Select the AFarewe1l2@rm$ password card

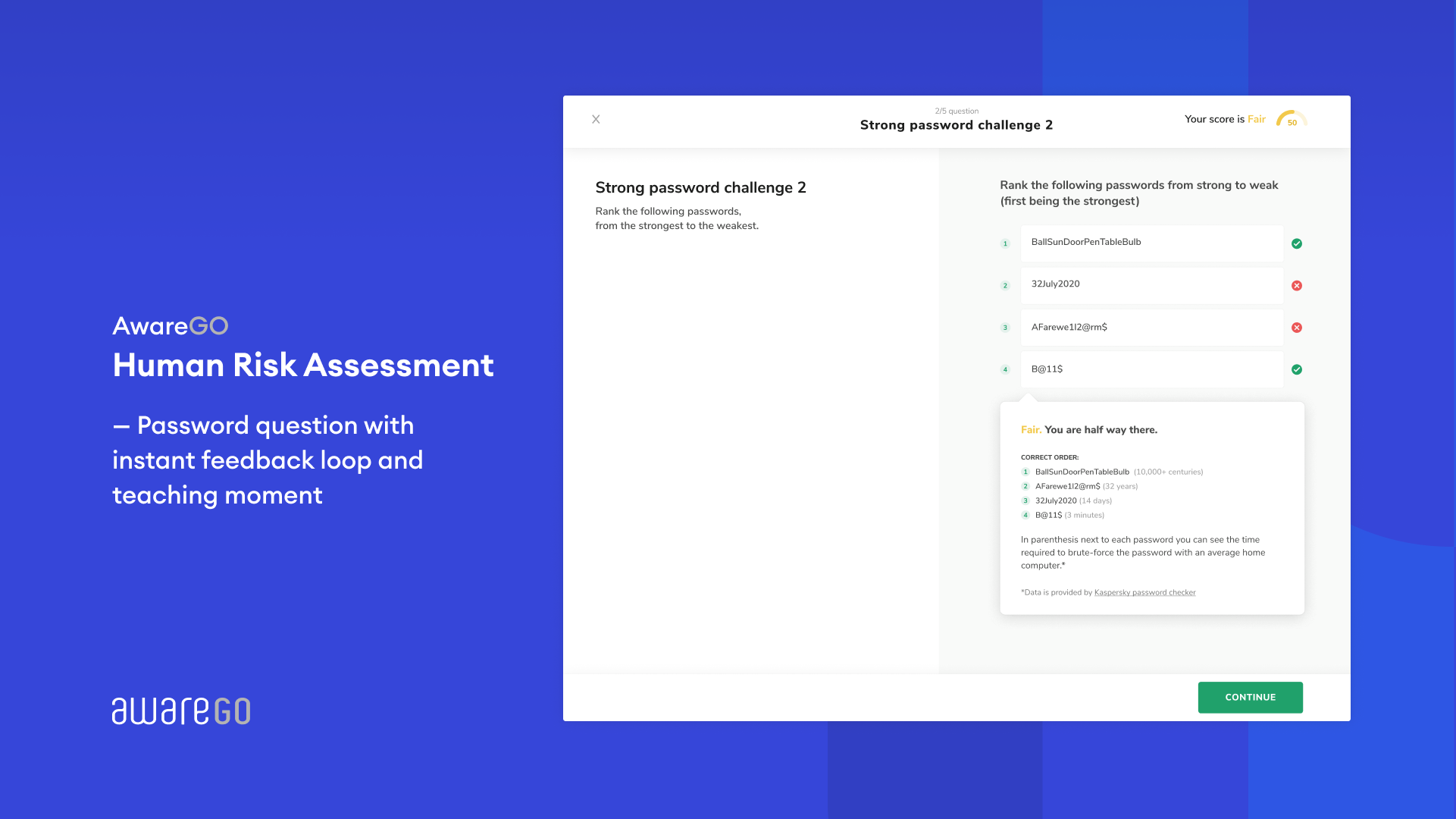tap(1151, 328)
